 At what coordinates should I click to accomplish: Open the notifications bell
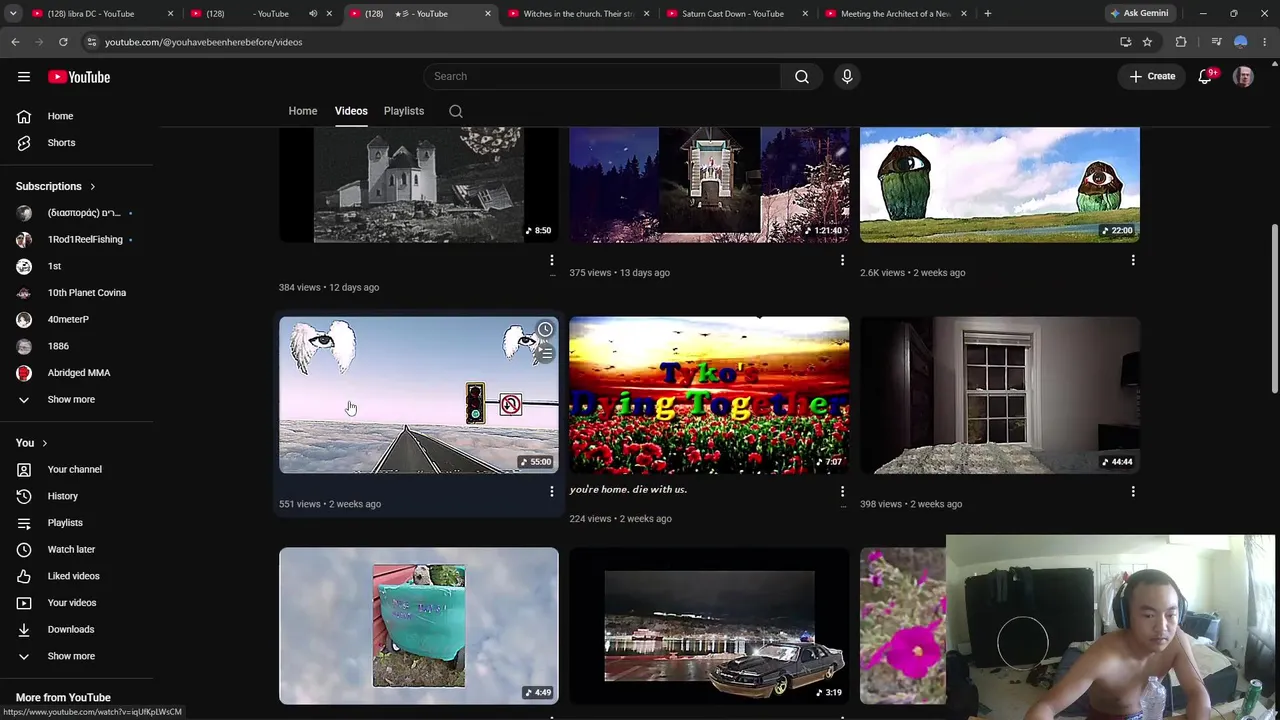1206,76
